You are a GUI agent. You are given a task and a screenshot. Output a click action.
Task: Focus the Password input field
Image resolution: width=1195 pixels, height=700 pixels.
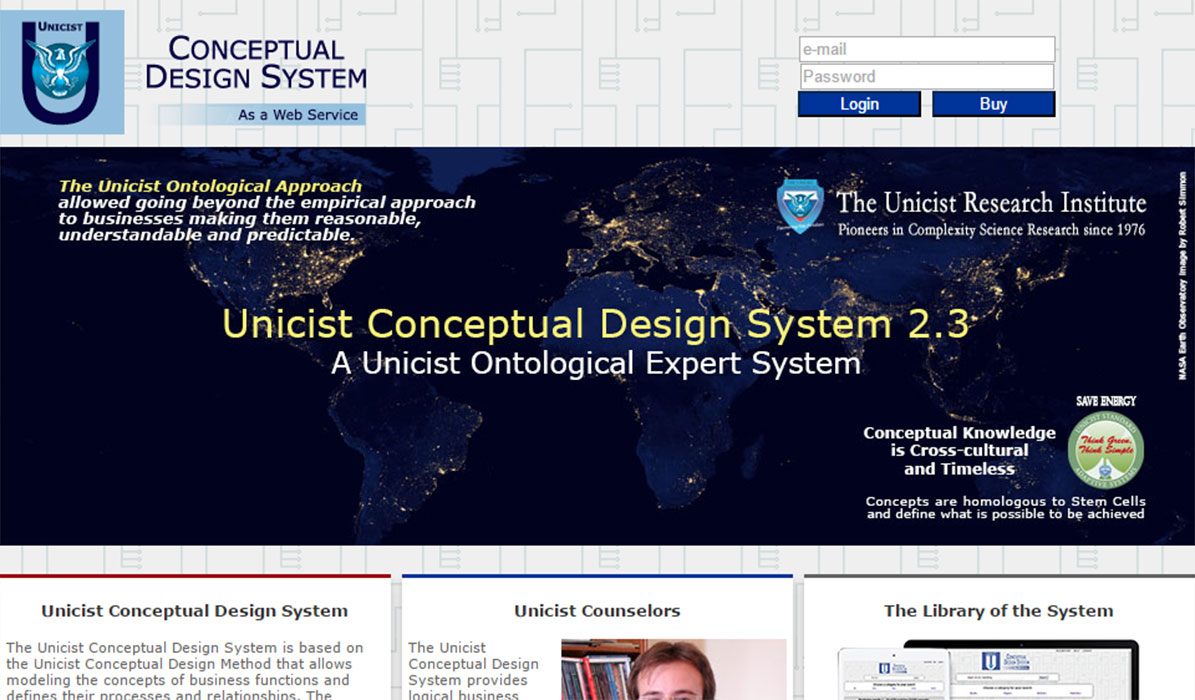click(x=926, y=77)
